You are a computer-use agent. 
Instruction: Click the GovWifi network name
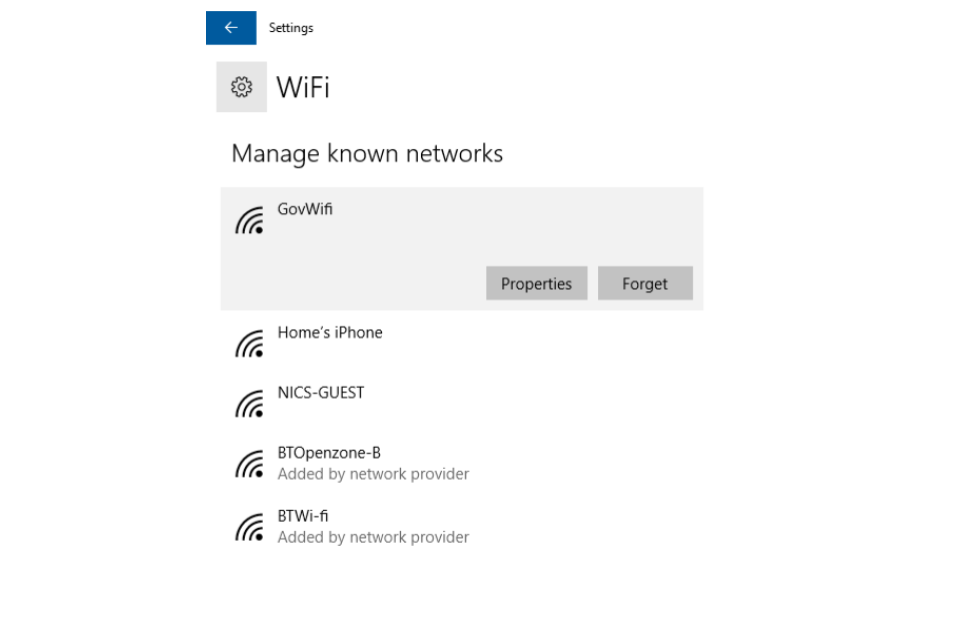(305, 209)
